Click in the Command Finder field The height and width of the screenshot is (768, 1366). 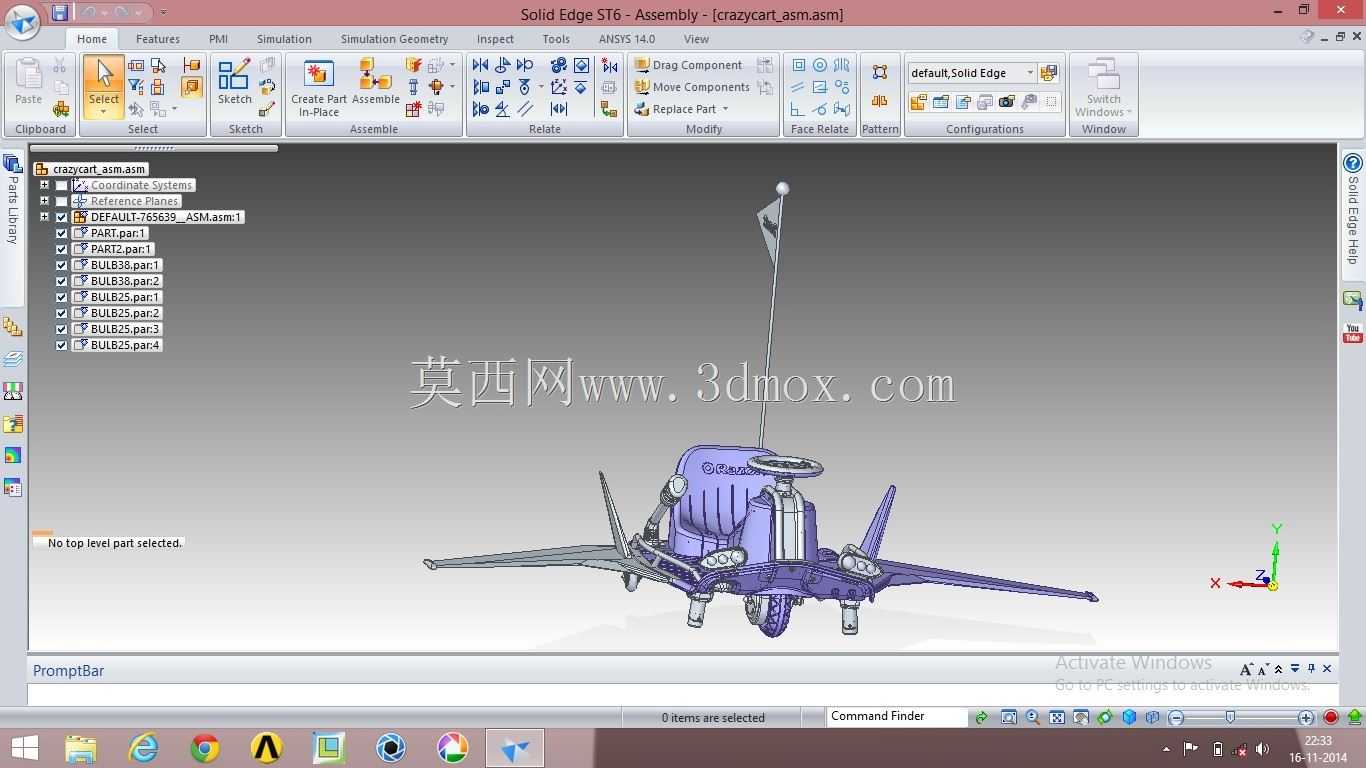(897, 716)
